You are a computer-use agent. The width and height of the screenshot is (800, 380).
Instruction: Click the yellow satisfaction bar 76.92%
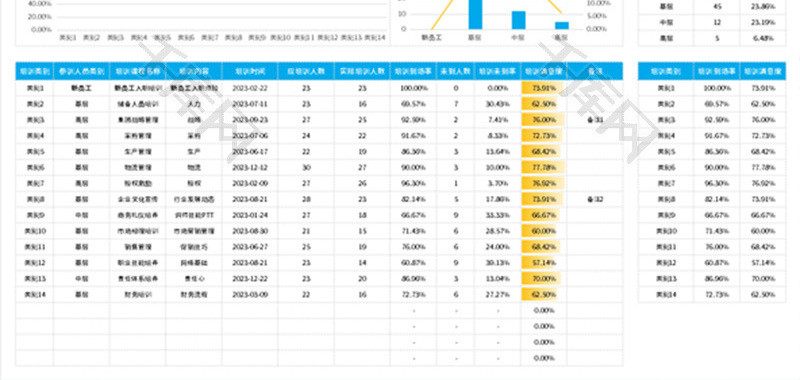(543, 183)
